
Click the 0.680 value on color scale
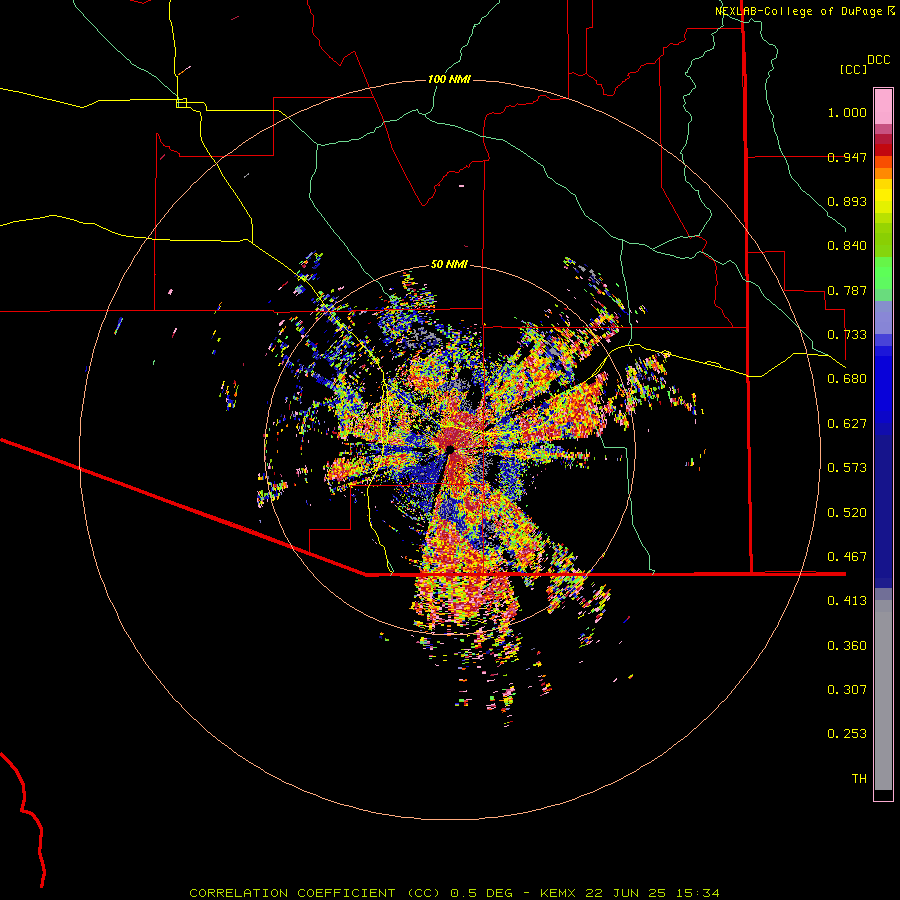coord(847,379)
